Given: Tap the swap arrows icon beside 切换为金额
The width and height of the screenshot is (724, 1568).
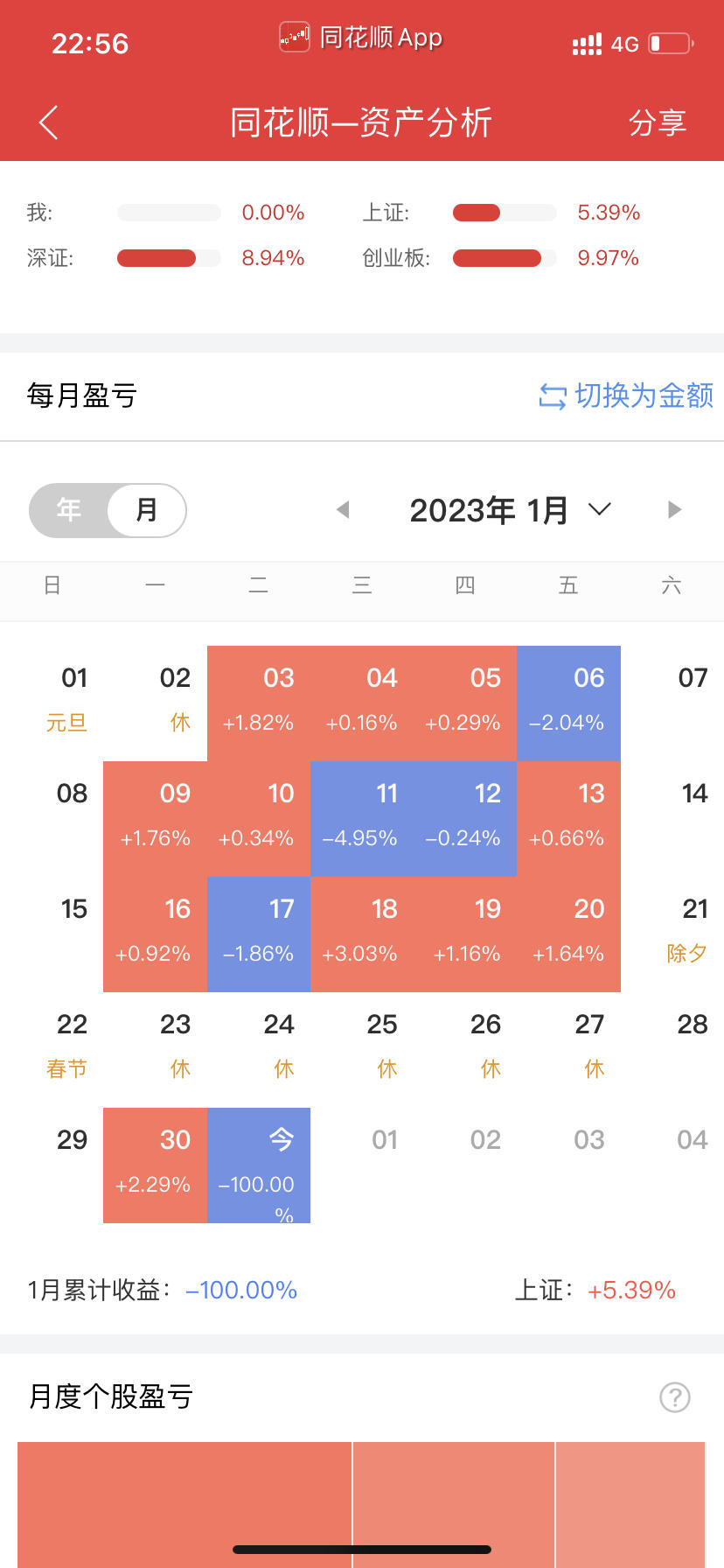Looking at the screenshot, I should point(553,396).
